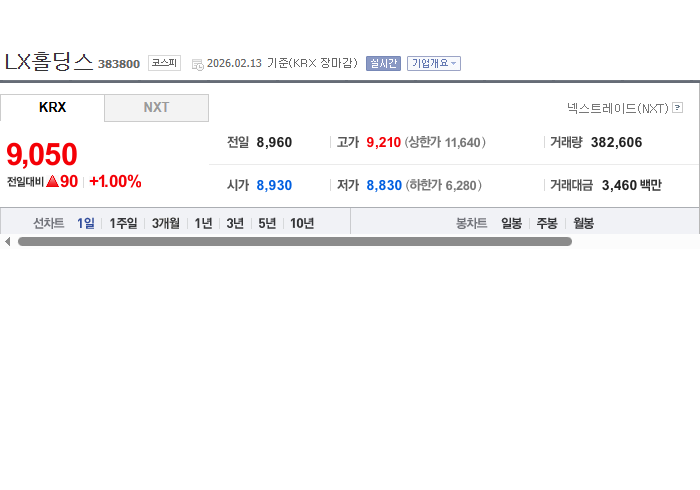Click the upper limit text 상한가 11,640
This screenshot has height=490, width=700.
click(x=445, y=142)
